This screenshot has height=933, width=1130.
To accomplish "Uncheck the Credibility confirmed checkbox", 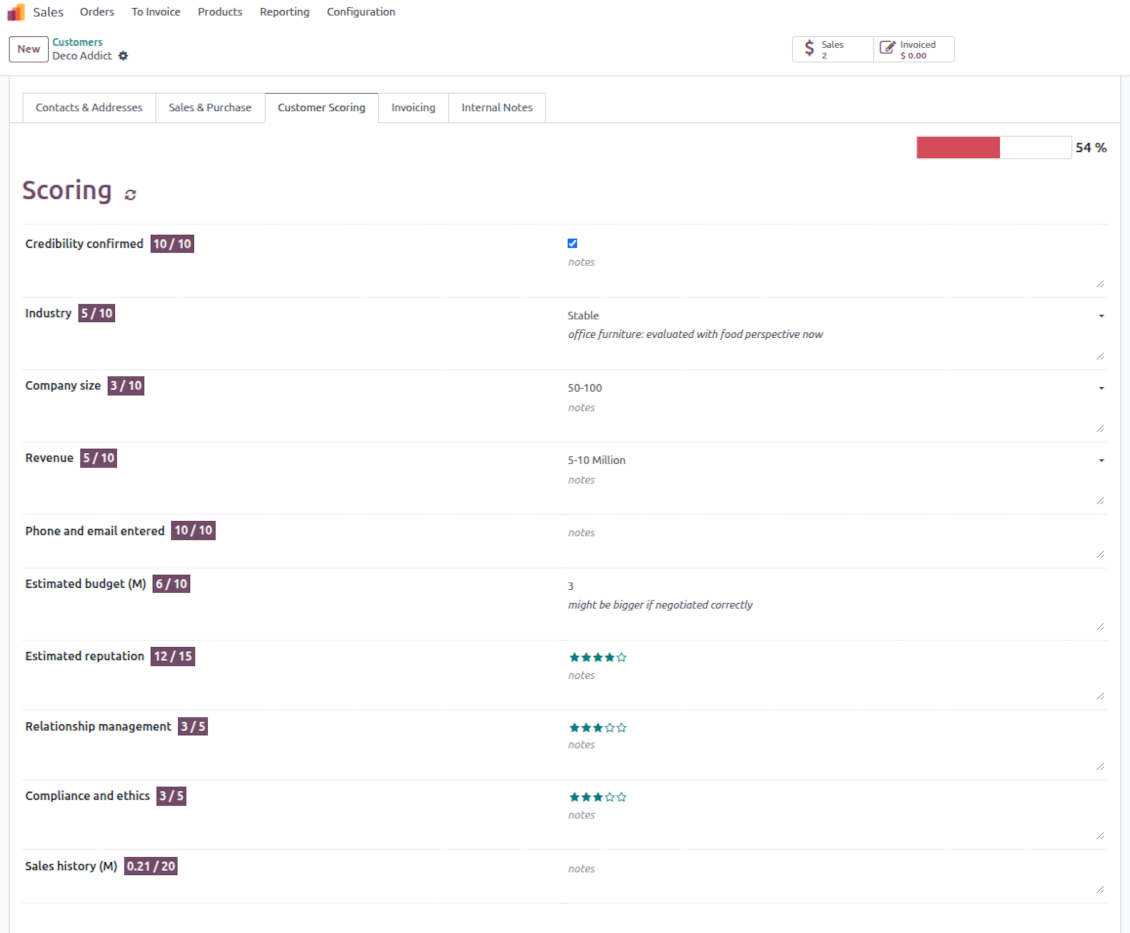I will point(572,243).
